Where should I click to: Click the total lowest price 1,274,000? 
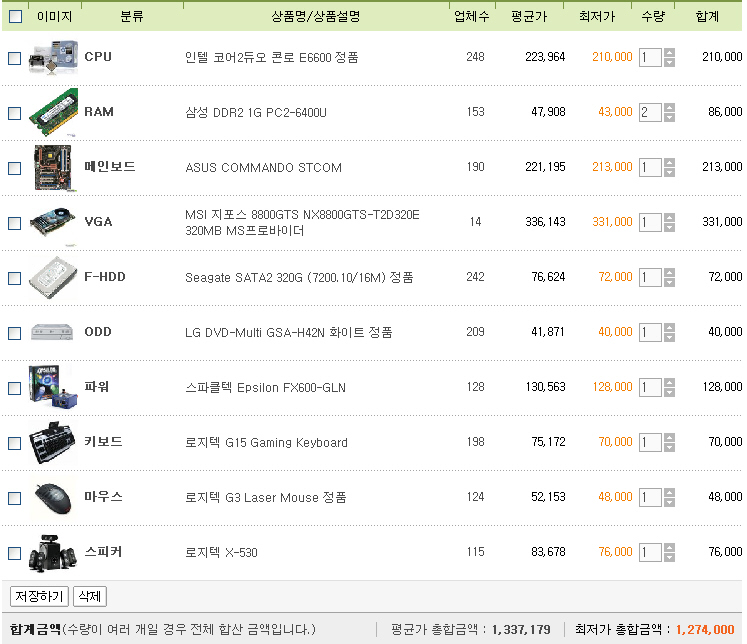click(705, 630)
